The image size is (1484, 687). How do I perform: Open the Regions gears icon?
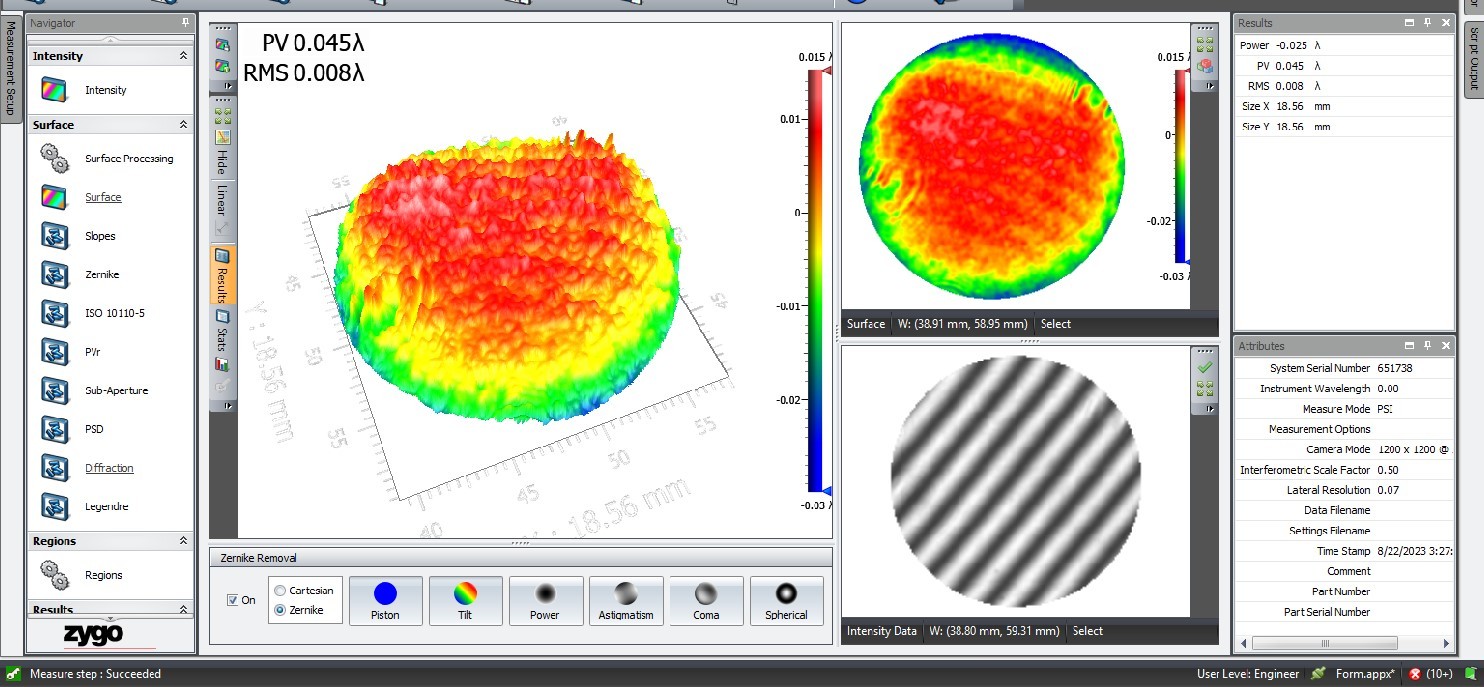pyautogui.click(x=54, y=575)
